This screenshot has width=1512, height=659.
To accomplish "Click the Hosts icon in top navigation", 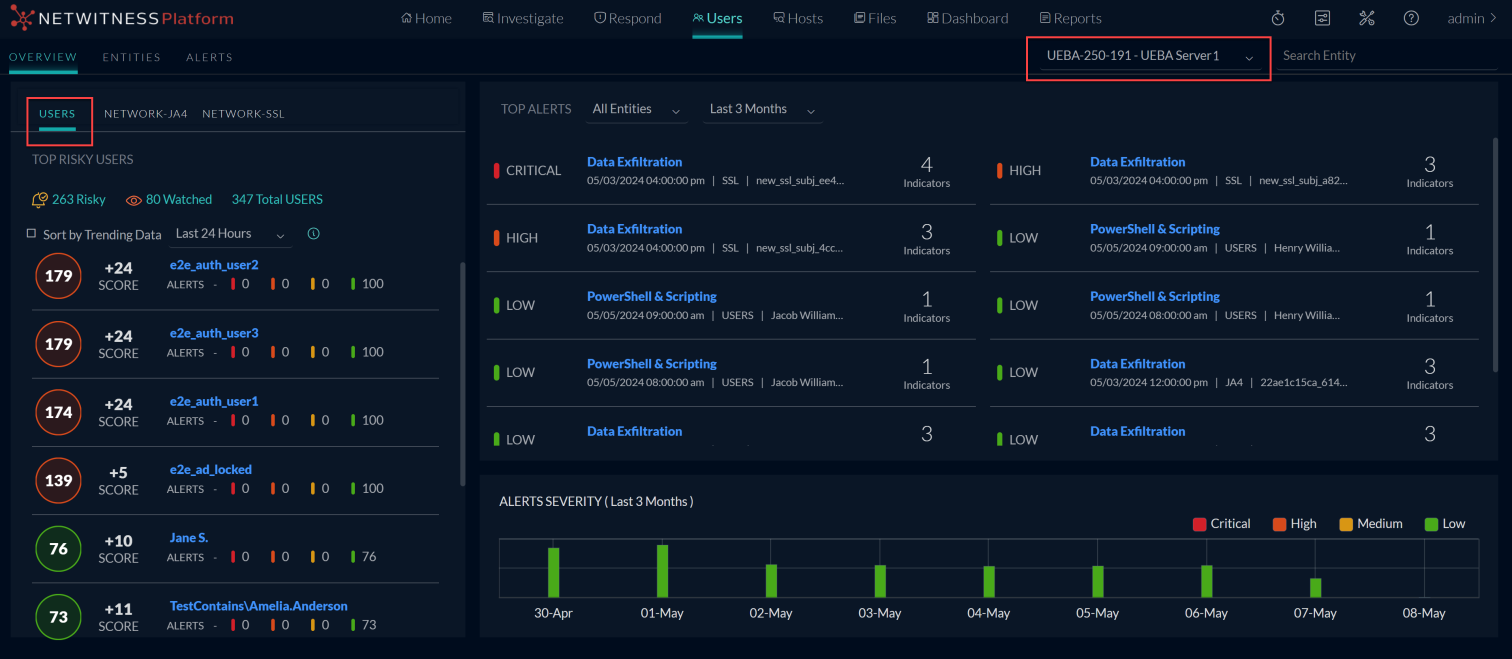I will tap(778, 18).
